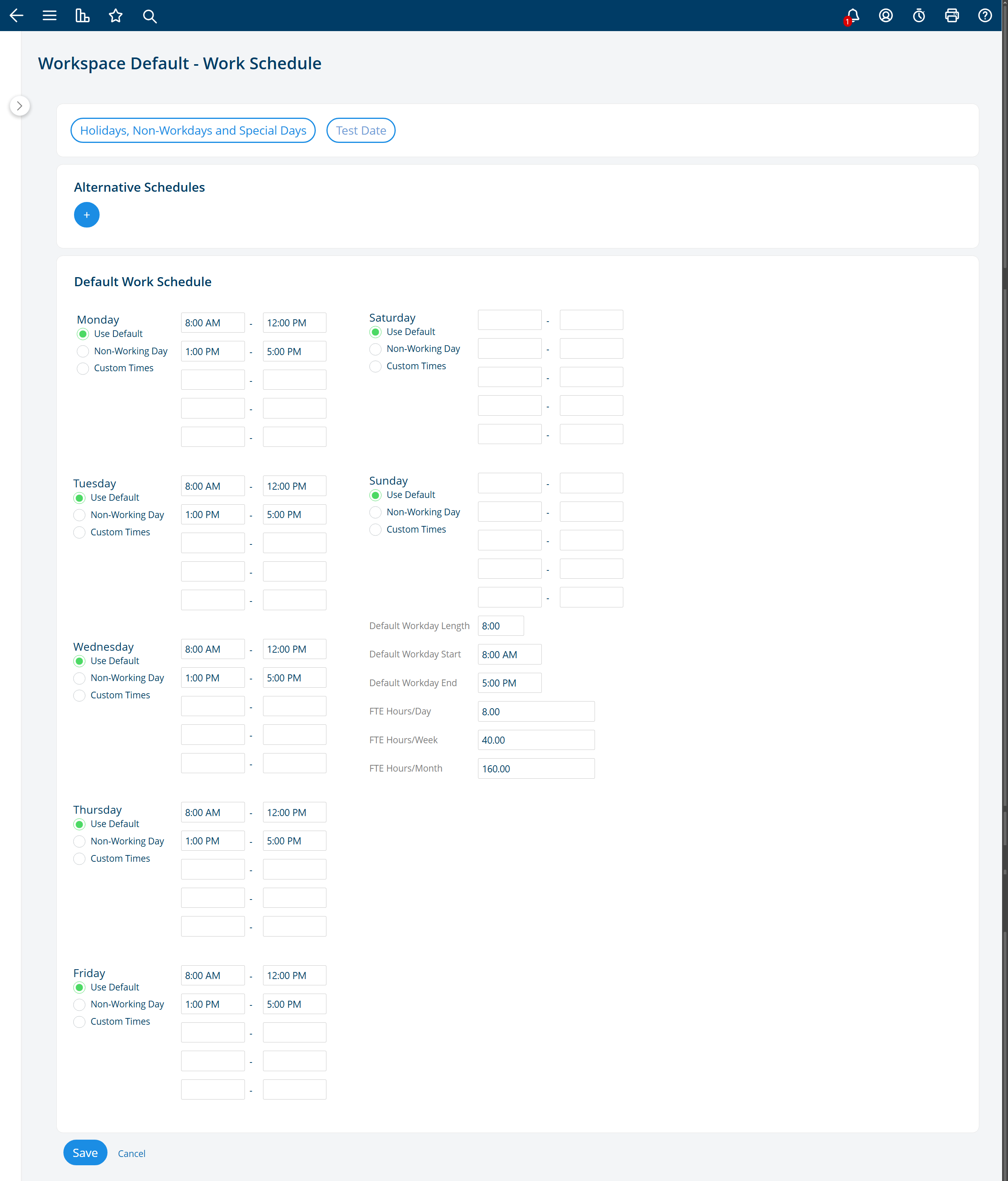
Task: Go back using the top-left arrow
Action: point(17,15)
